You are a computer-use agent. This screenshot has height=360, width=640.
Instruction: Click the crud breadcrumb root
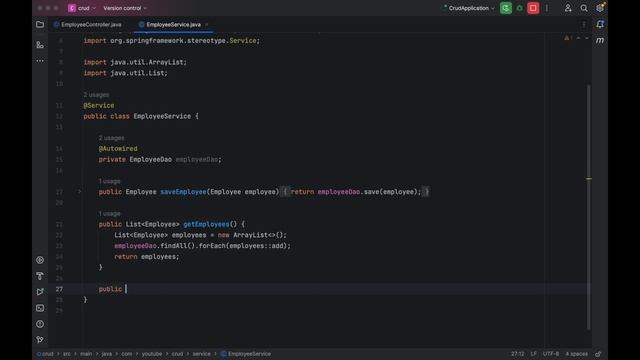(45, 354)
